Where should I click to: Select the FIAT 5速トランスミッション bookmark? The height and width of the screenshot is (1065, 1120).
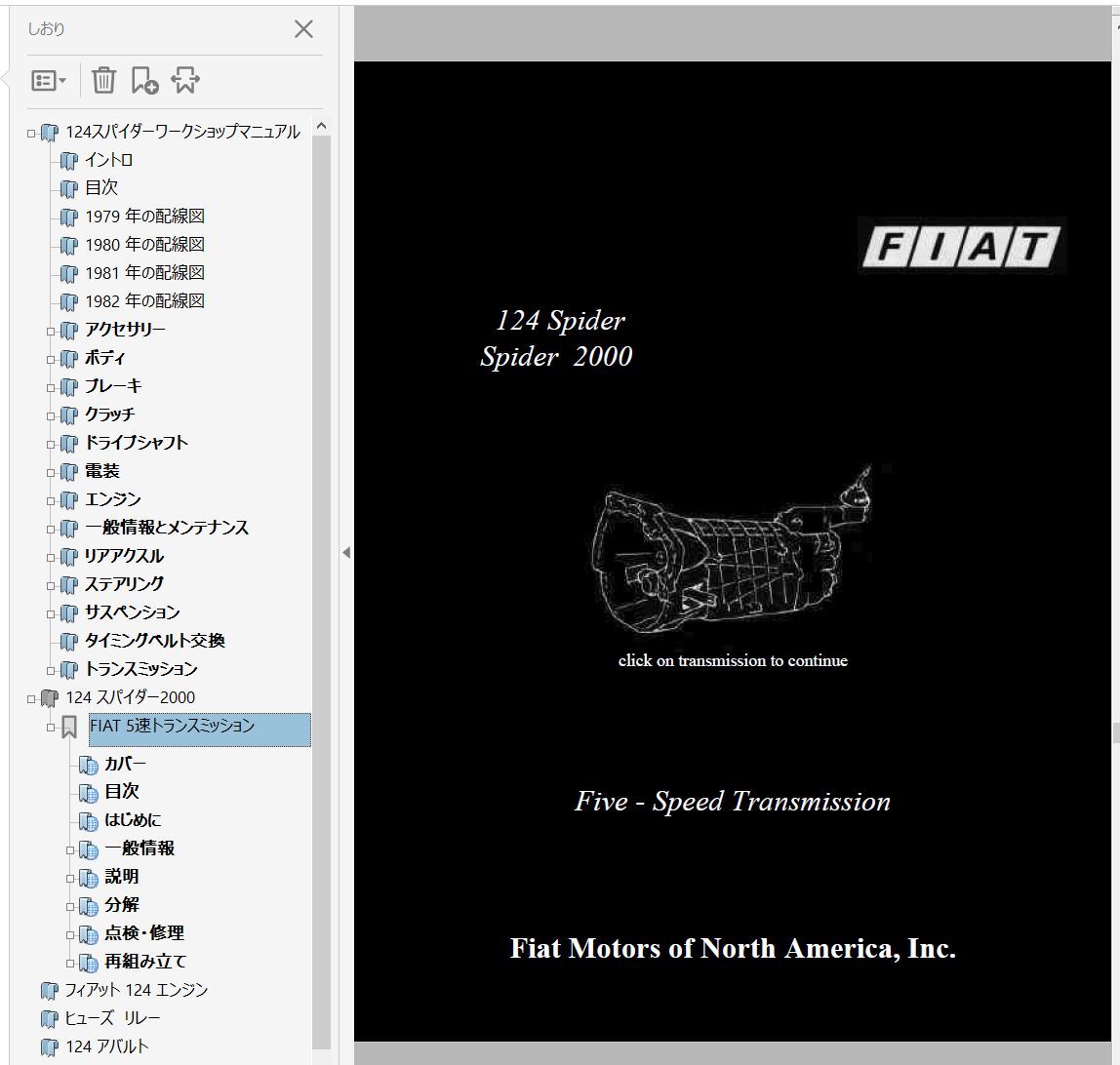(200, 729)
